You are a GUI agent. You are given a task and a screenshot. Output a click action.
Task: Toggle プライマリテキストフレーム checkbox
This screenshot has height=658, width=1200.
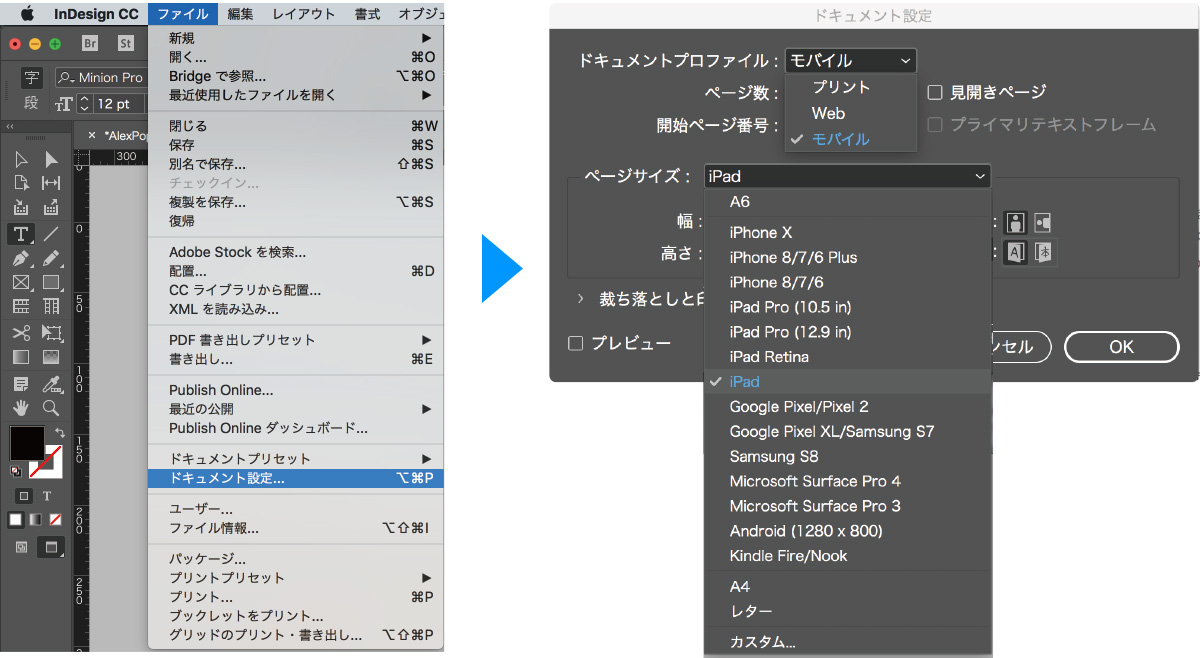[x=935, y=125]
